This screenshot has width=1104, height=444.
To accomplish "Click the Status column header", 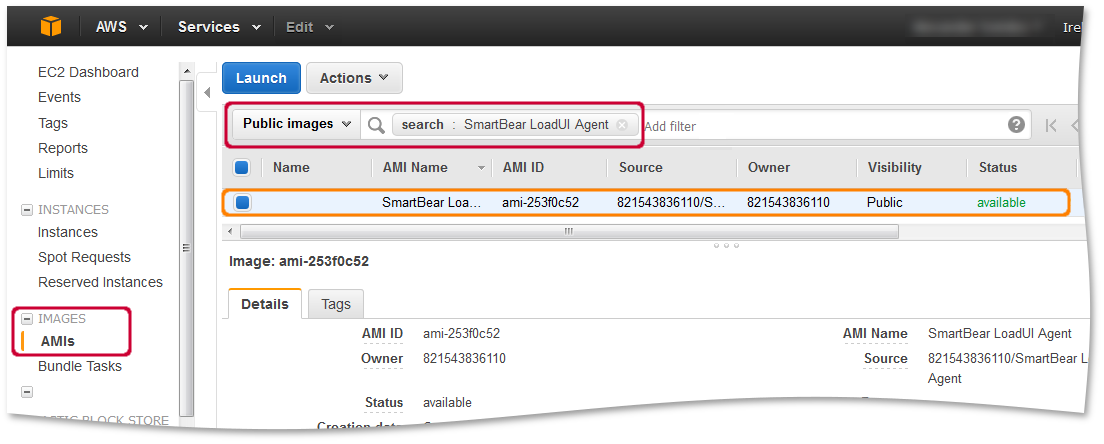I will pos(998,167).
